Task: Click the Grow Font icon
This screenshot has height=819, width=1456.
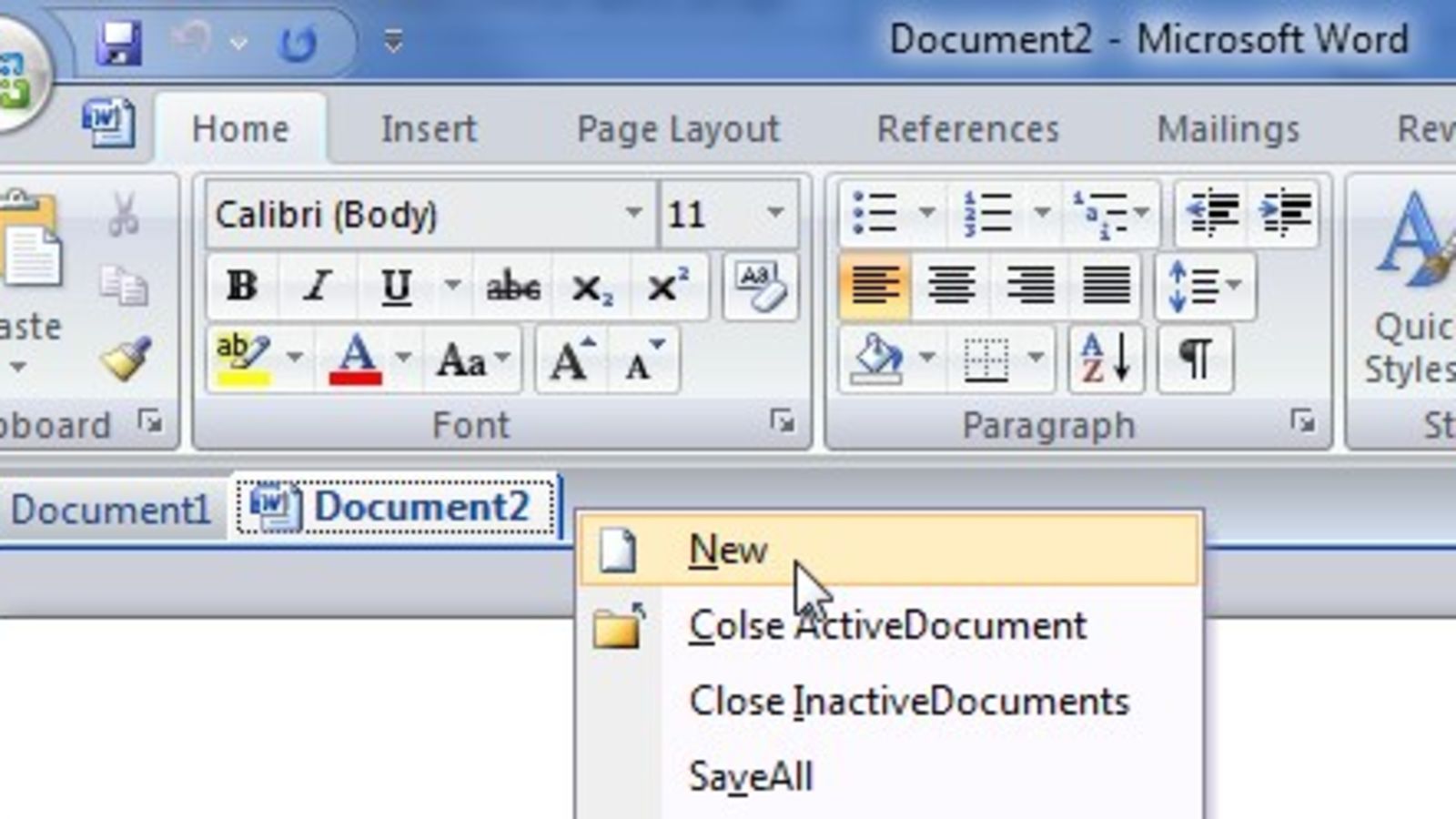Action: pos(571,359)
